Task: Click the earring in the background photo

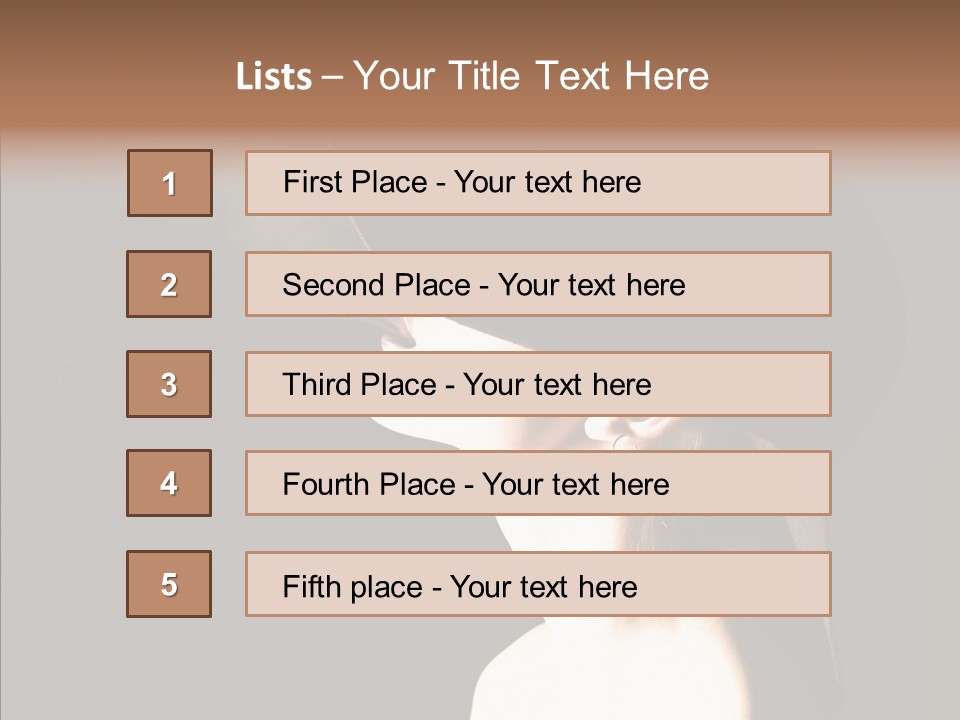Action: pos(622,439)
